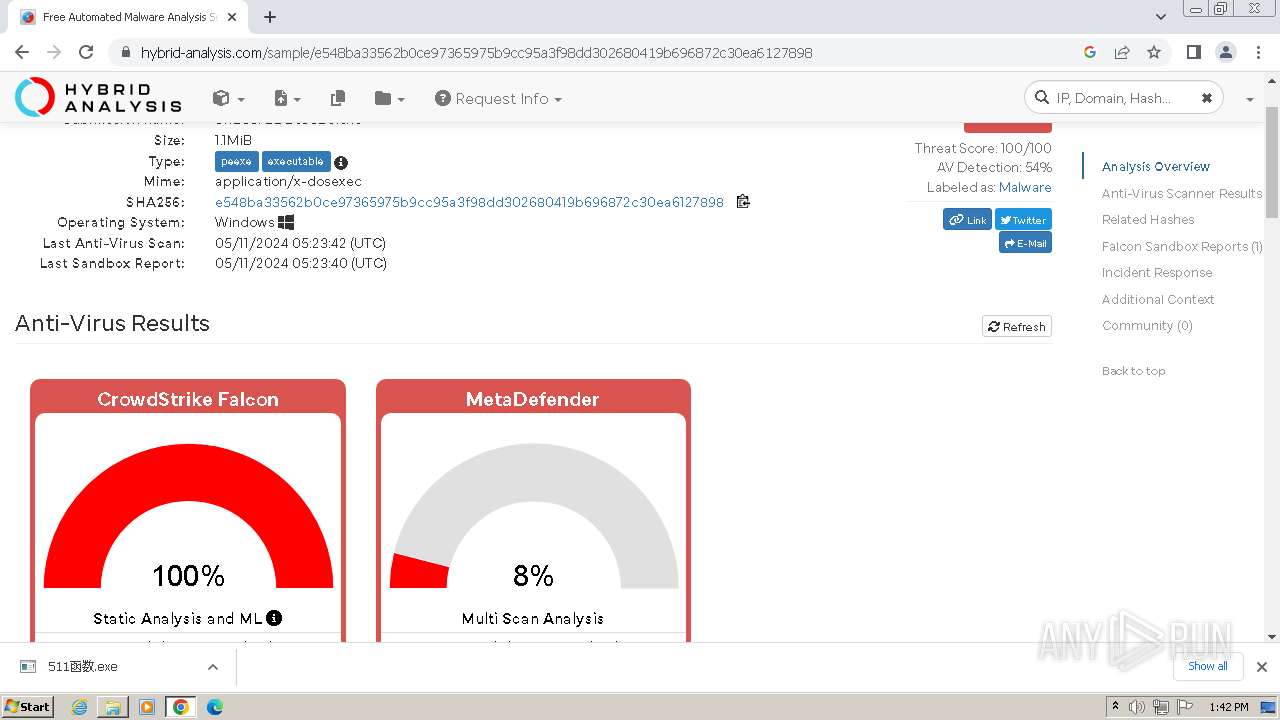Click the MetaDefender card header
The height and width of the screenshot is (720, 1280).
(x=533, y=399)
